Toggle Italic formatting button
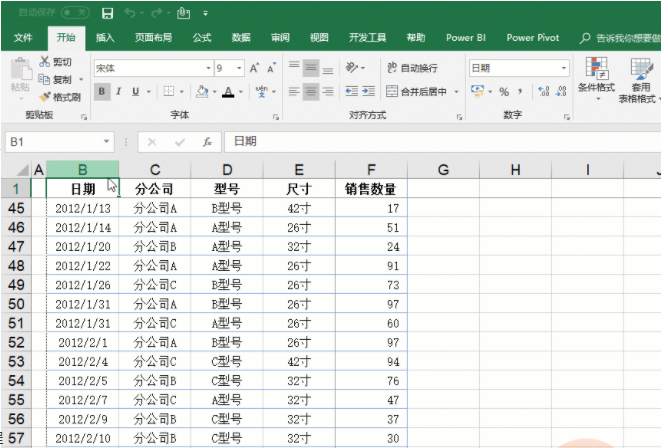Viewport: 668px width, 448px height. [119, 91]
